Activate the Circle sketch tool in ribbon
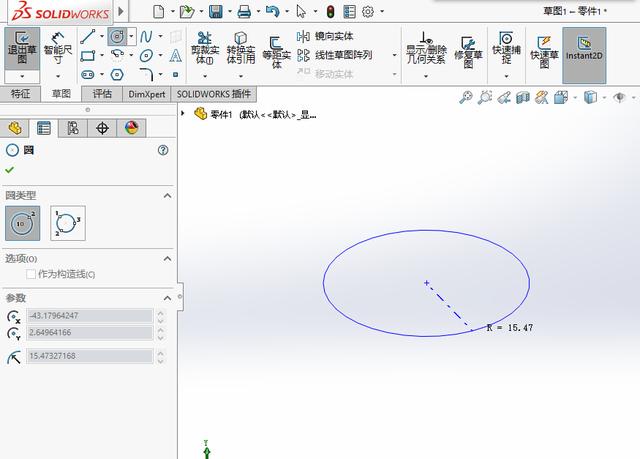Screen dimensions: 640x459 coord(117,36)
